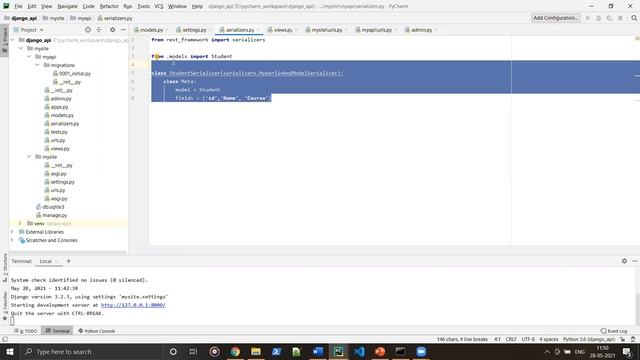This screenshot has width=640, height=360.
Task: Switch to models.py editor tab
Action: (151, 30)
